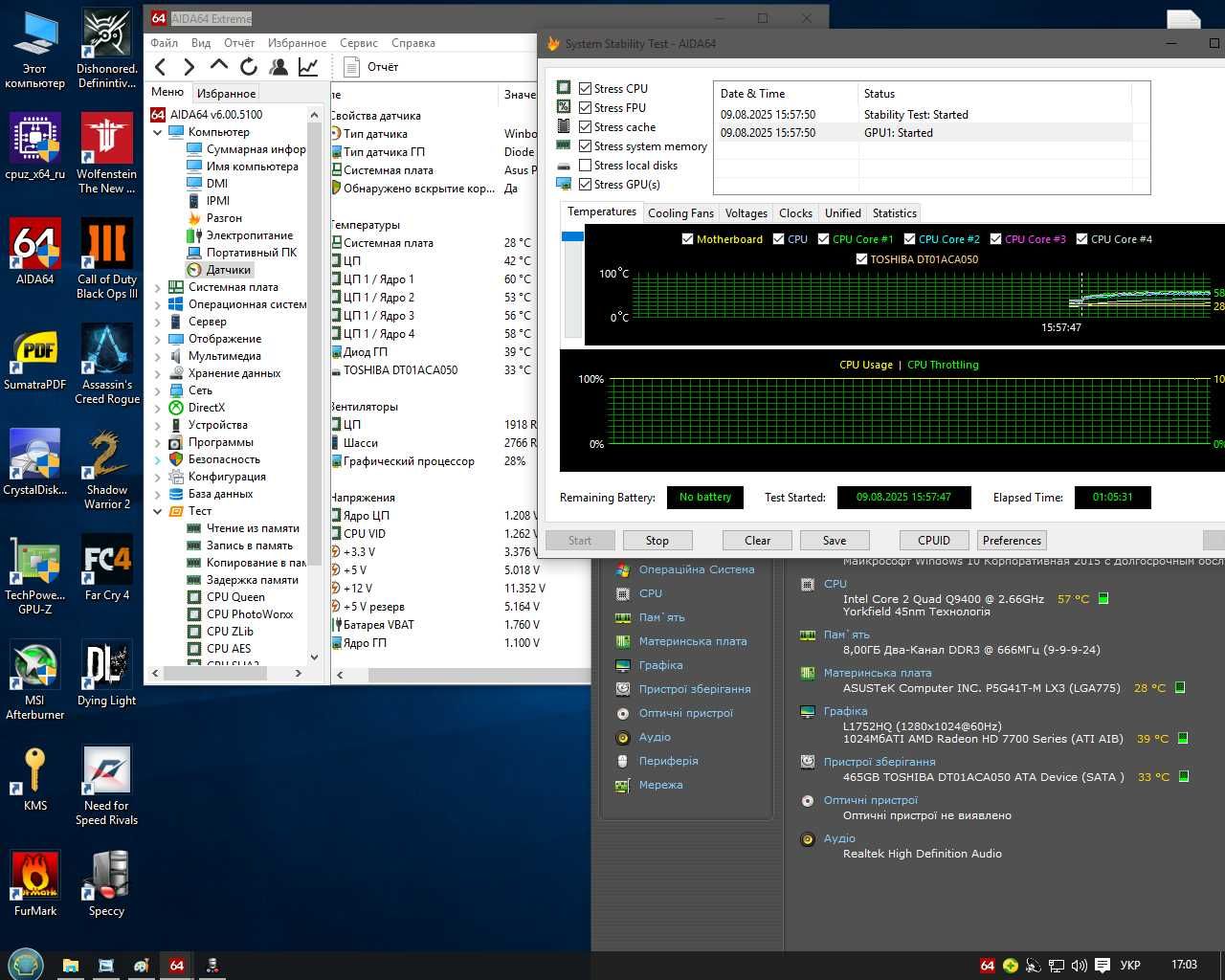1225x980 pixels.
Task: Stop the stability test
Action: [657, 541]
